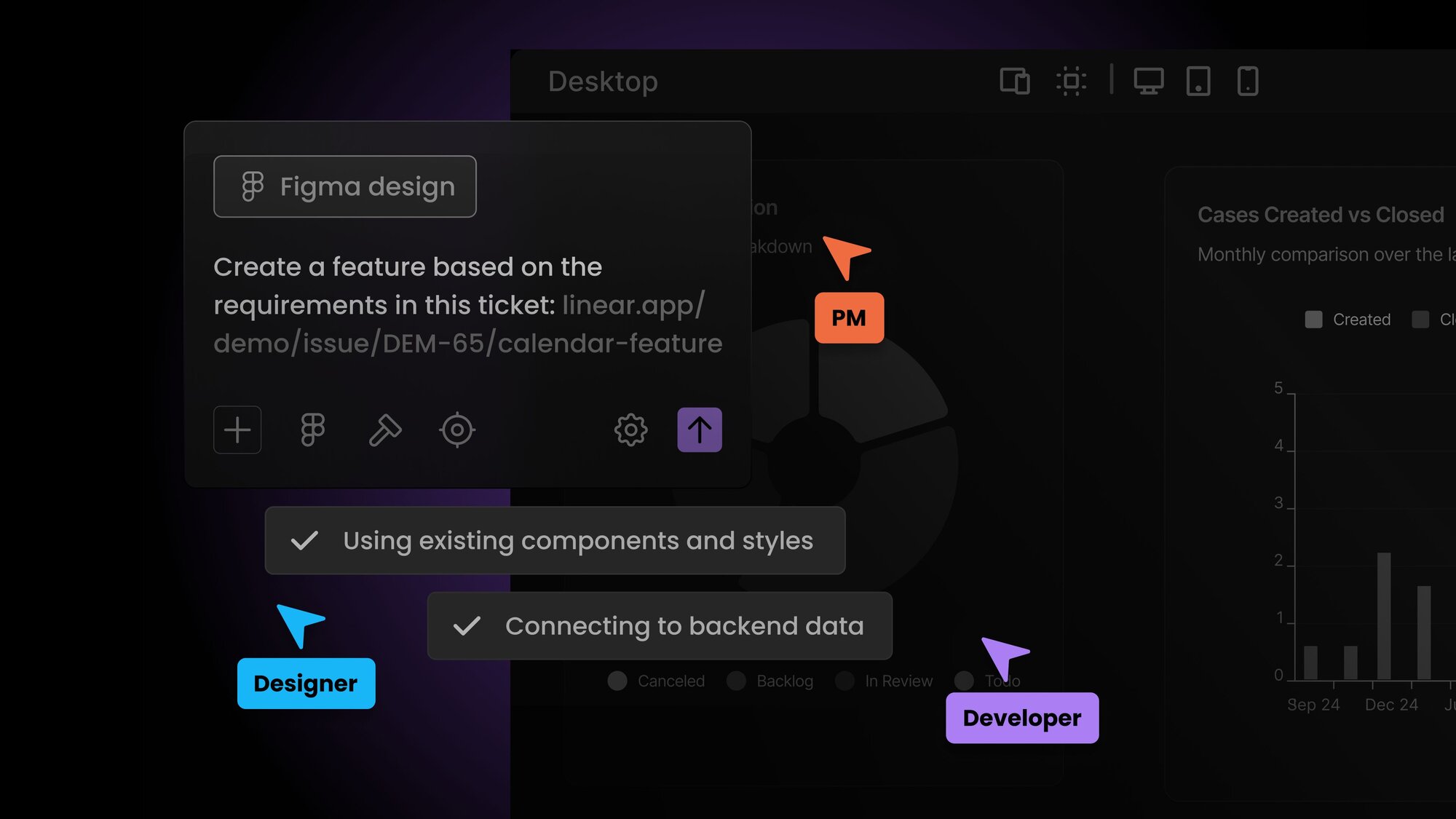The height and width of the screenshot is (819, 1456).
Task: Click the purple Developer label
Action: (1022, 718)
